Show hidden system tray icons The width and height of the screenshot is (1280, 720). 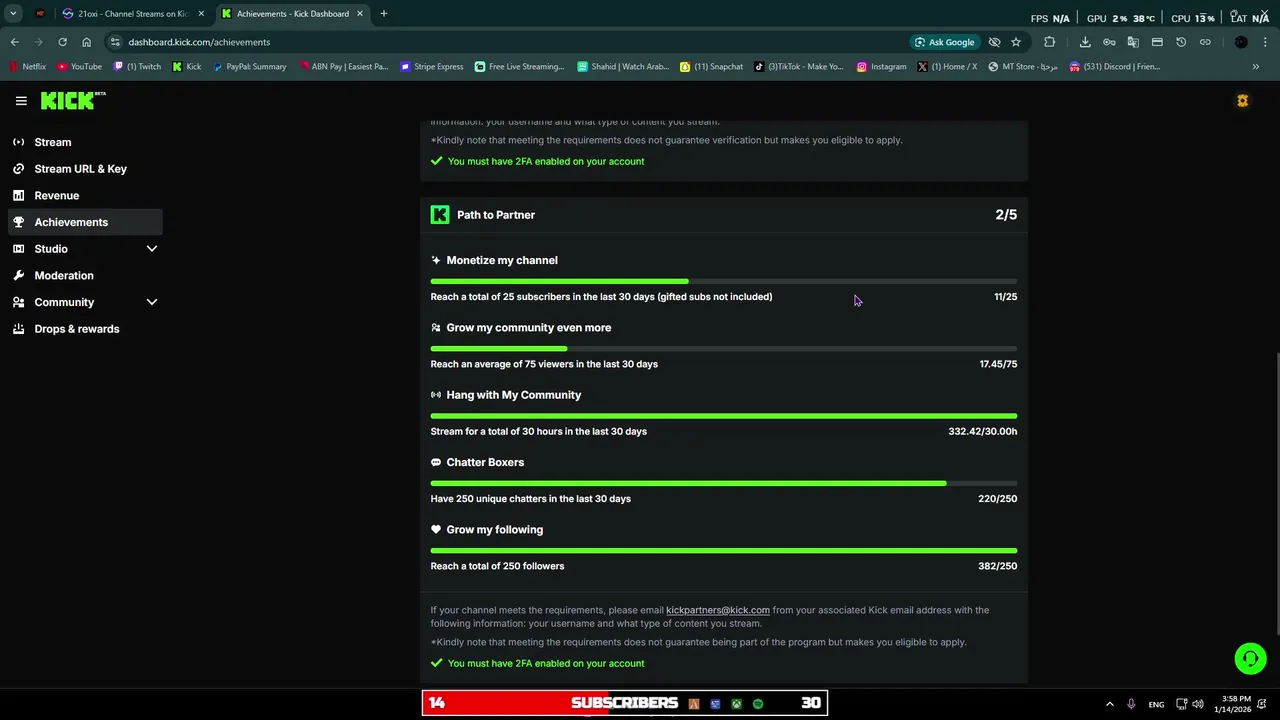[1109, 704]
